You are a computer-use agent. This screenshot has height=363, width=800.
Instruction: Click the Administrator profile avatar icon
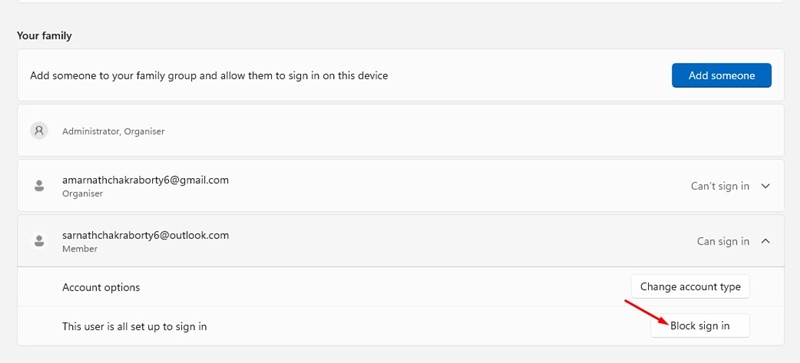click(39, 131)
